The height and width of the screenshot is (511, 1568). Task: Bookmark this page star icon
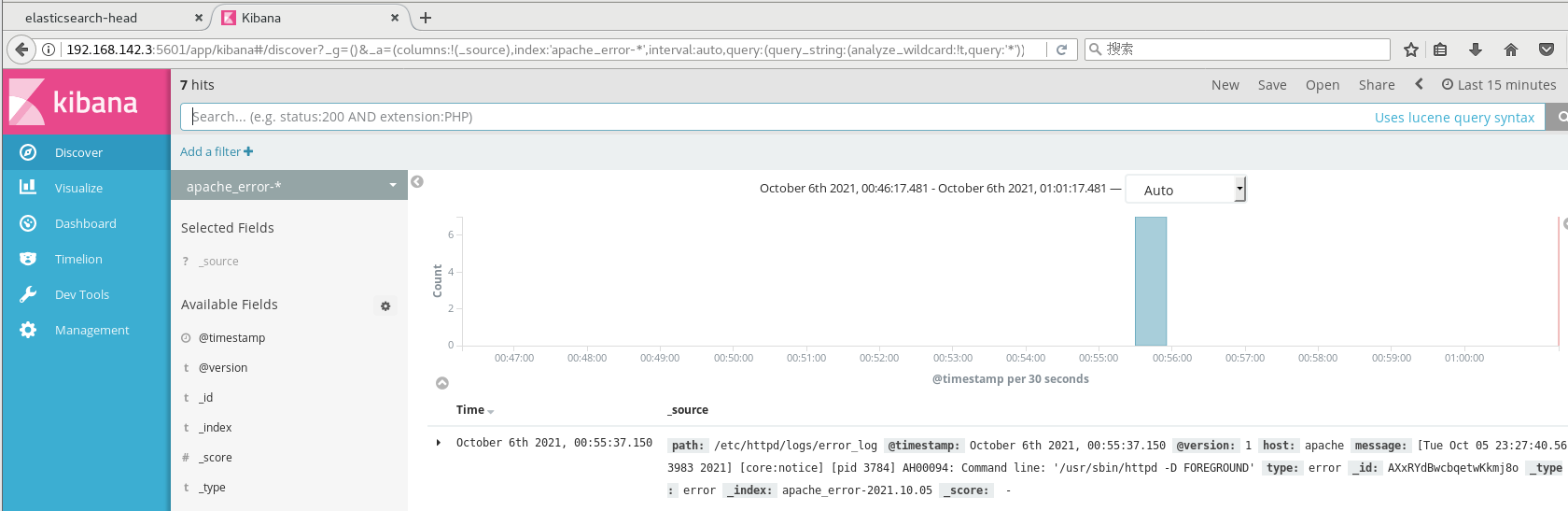coord(1411,50)
